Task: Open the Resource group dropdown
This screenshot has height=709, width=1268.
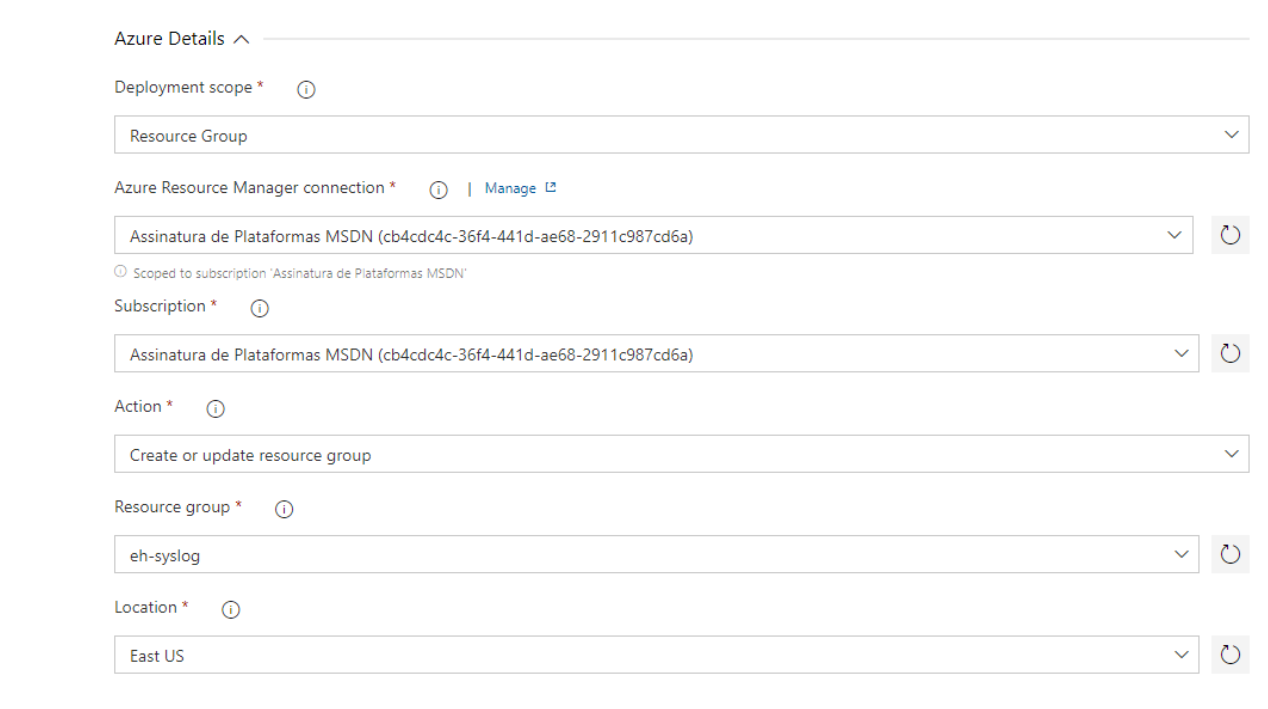Action: 656,555
